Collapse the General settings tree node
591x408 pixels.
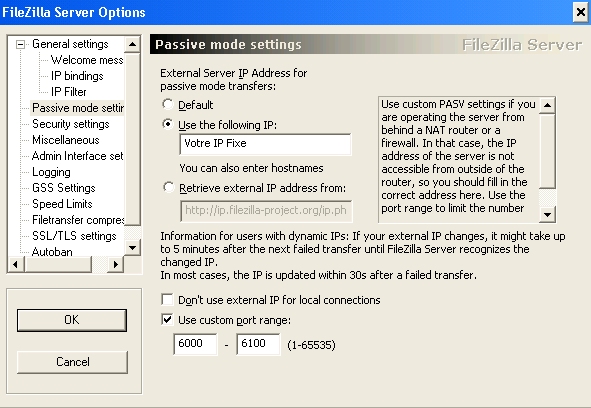20,44
